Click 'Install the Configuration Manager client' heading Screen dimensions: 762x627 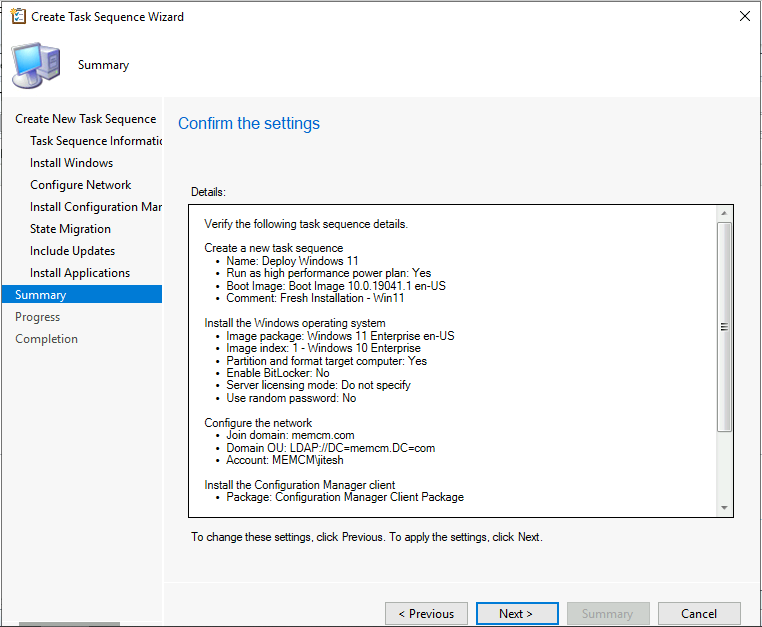pyautogui.click(x=299, y=485)
